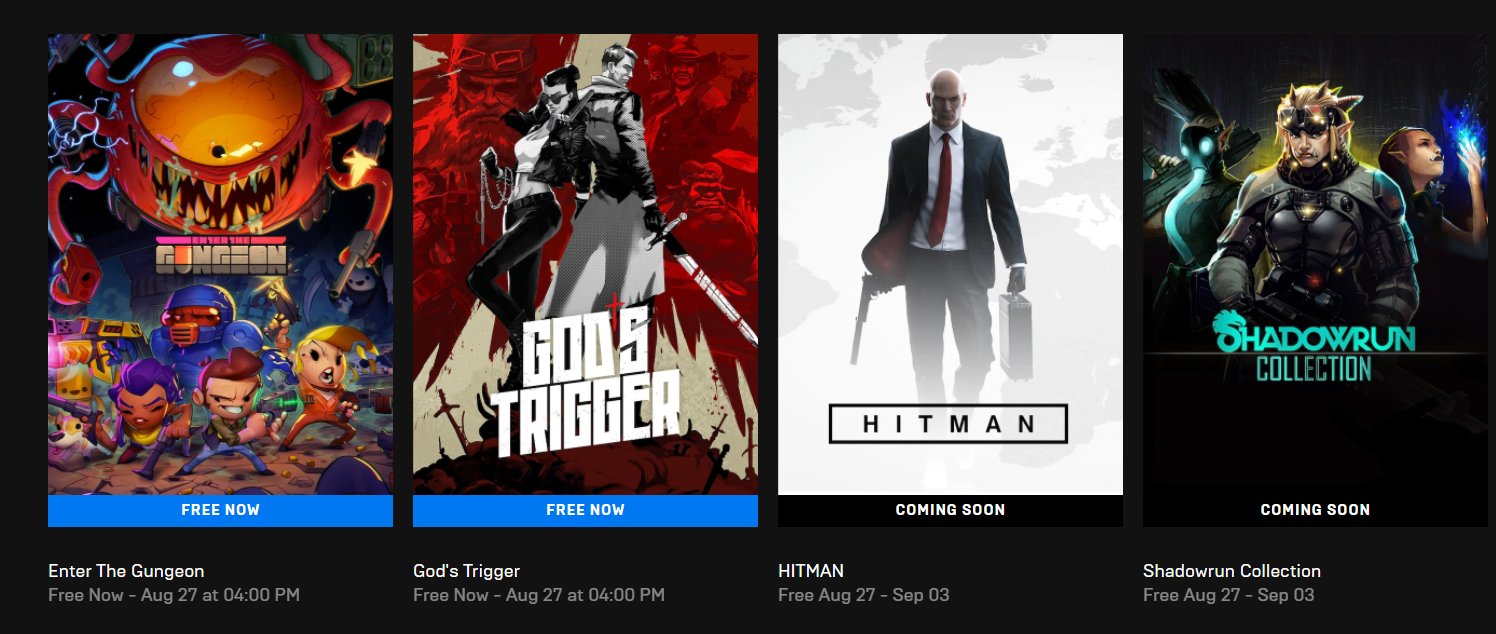Select the FREE NOW banner under God's Trigger

point(585,510)
